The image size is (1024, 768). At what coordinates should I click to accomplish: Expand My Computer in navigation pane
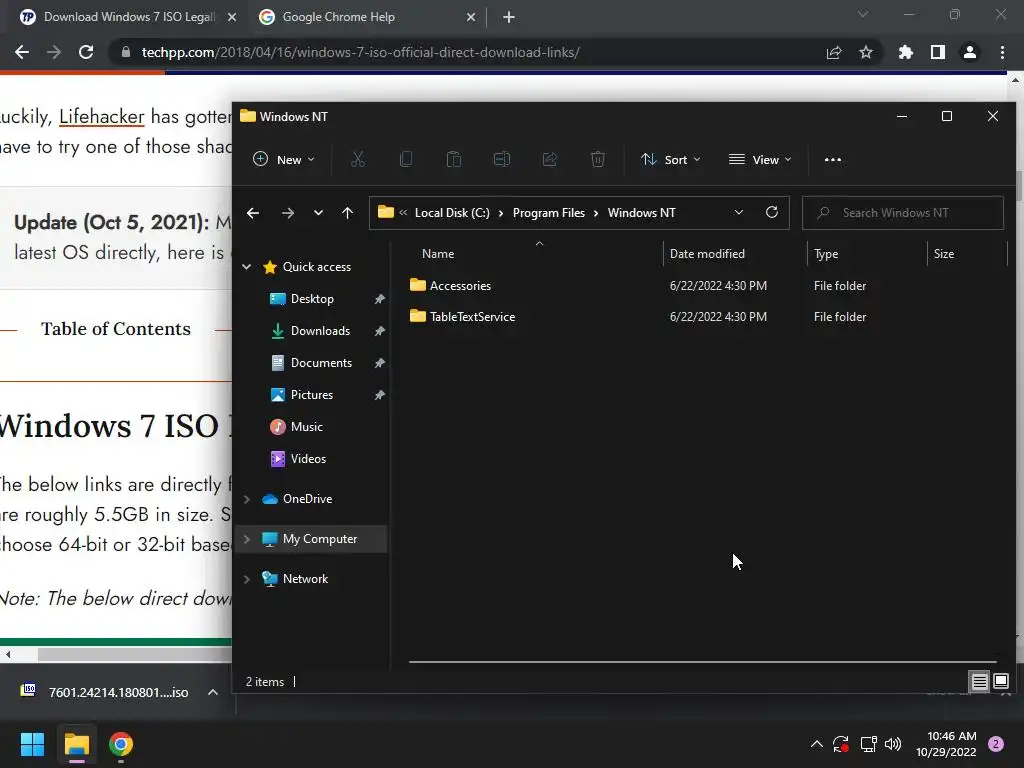click(x=247, y=539)
